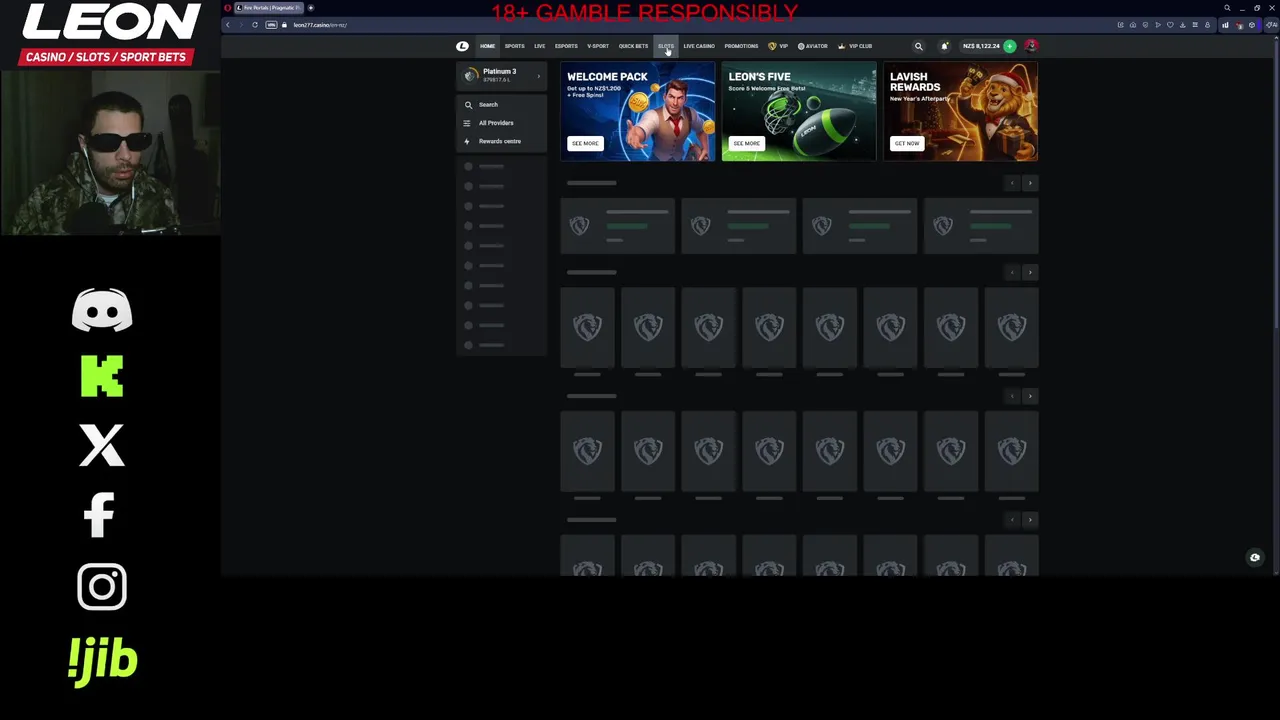Open the Welcome Pack banner image
The width and height of the screenshot is (1280, 720).
638,111
